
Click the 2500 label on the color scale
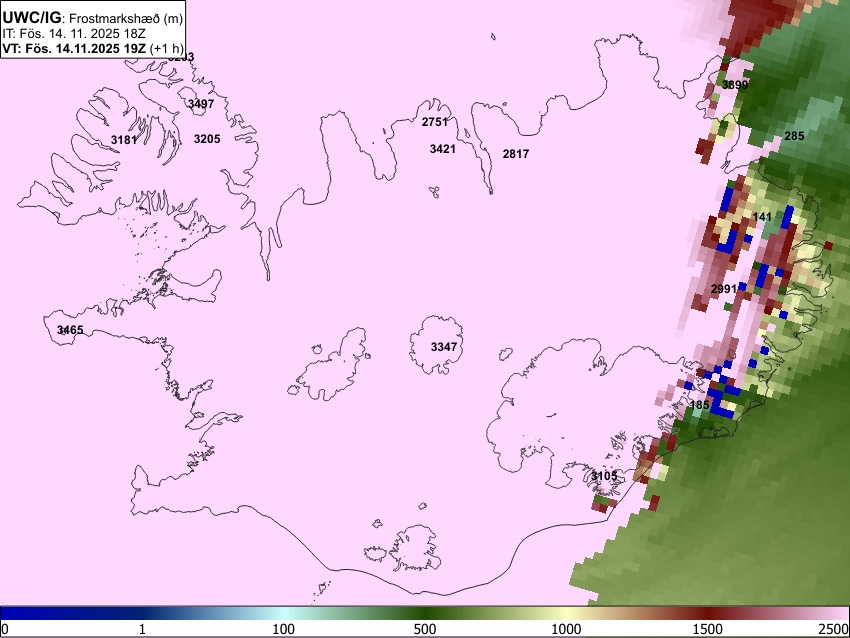[x=834, y=629]
